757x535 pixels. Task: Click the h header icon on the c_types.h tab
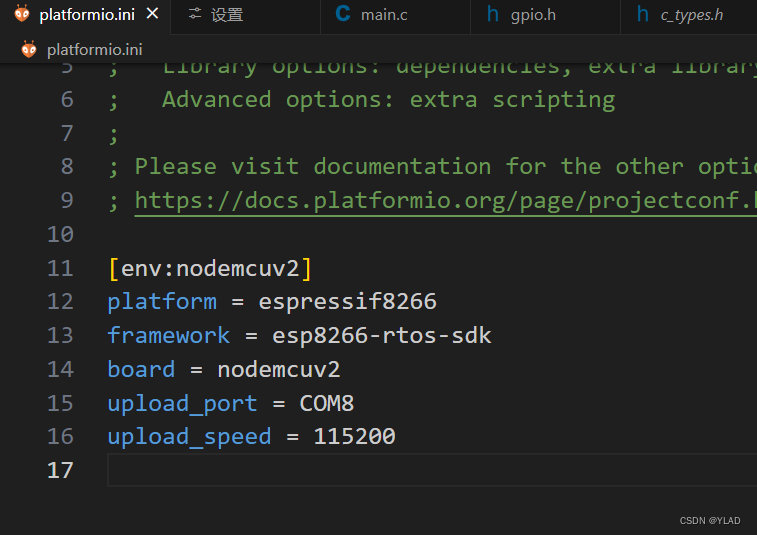[643, 14]
